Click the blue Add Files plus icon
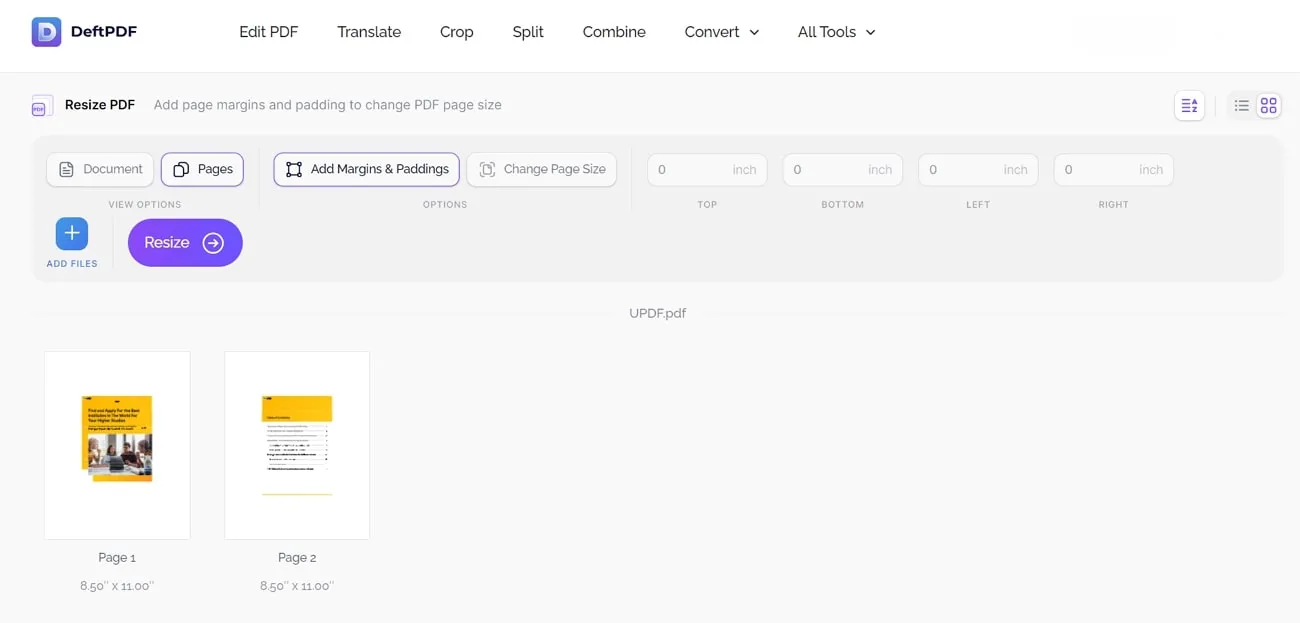 coord(72,234)
